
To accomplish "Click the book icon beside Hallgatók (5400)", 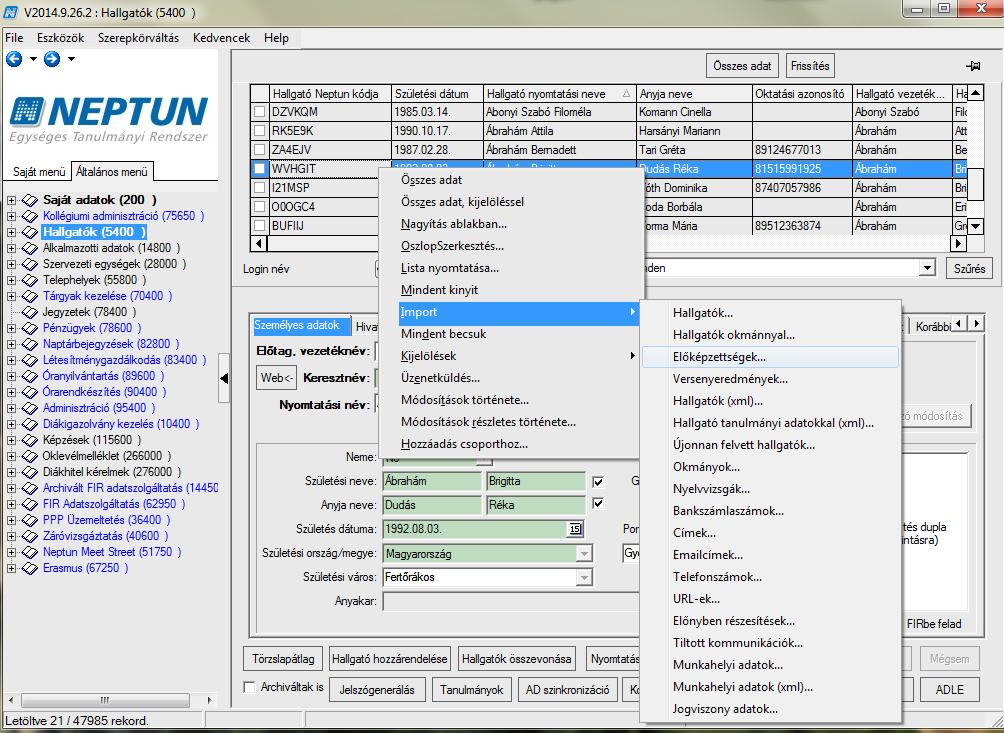I will 30,232.
